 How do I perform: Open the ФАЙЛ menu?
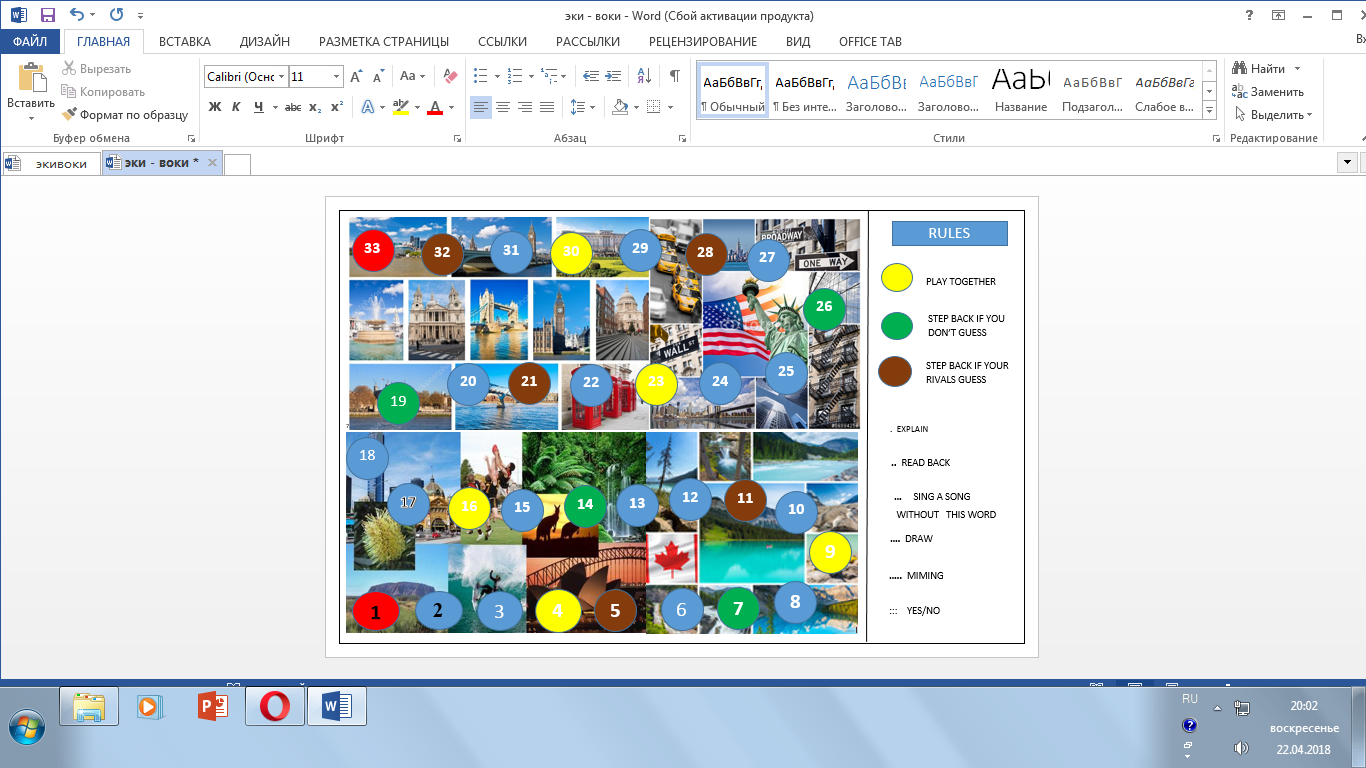30,42
